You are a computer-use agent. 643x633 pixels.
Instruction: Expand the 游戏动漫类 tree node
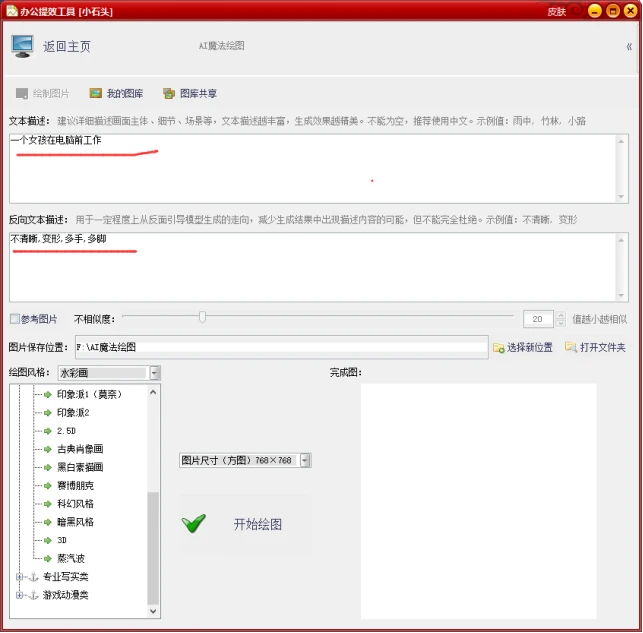click(19, 595)
